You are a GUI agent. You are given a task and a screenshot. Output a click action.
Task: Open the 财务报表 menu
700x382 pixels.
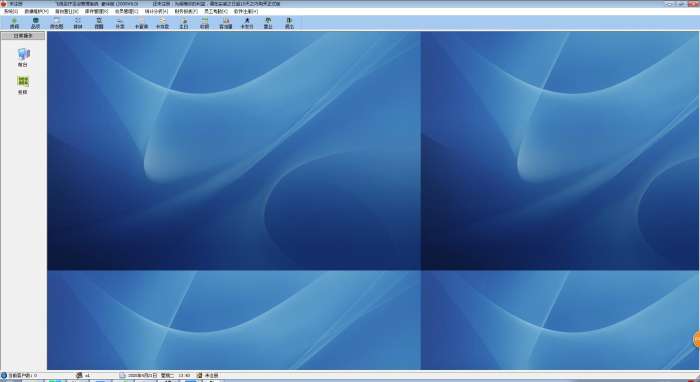tap(186, 11)
